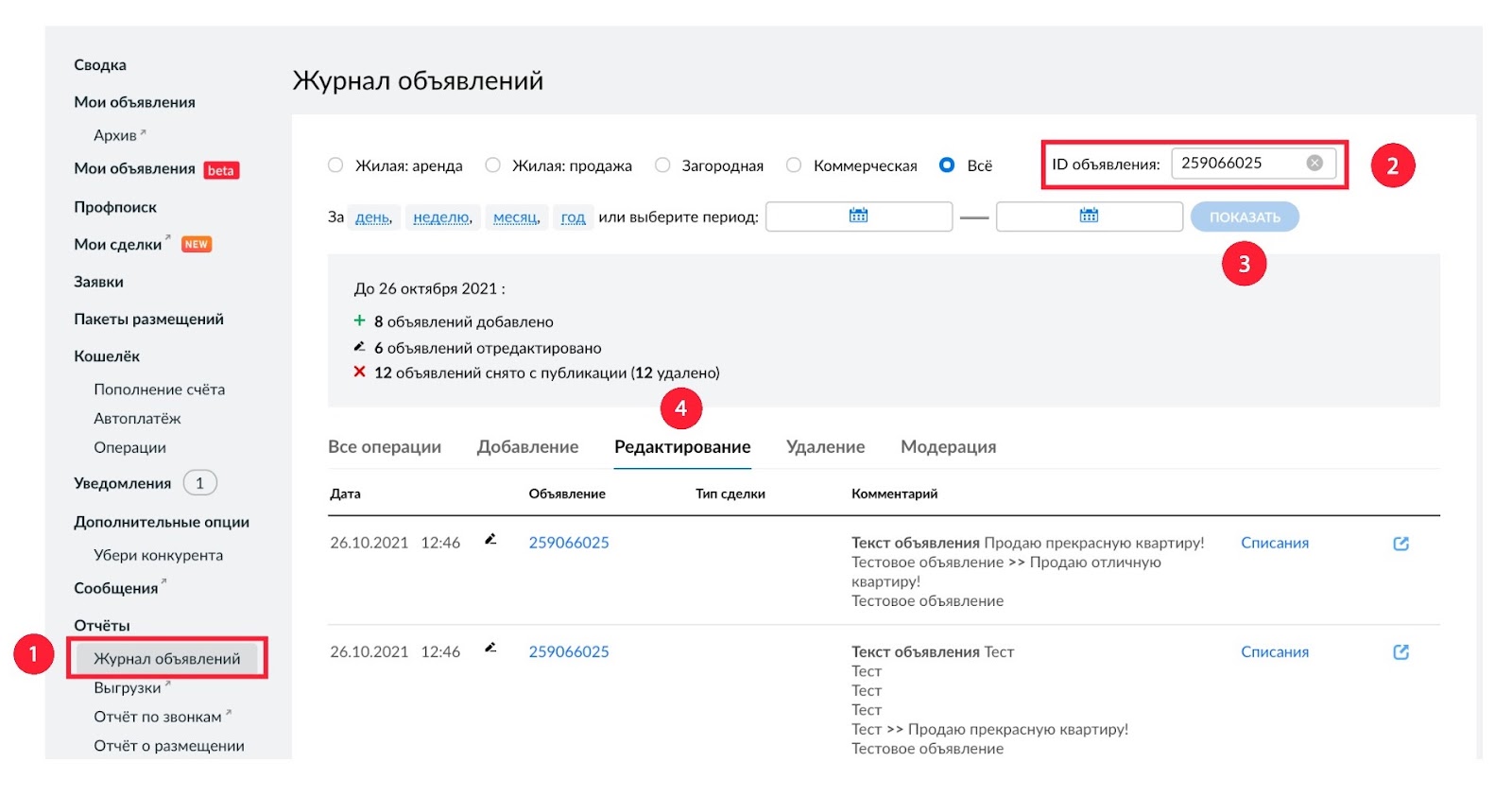Filter by месяц period link
The image size is (1512, 797).
[x=516, y=217]
